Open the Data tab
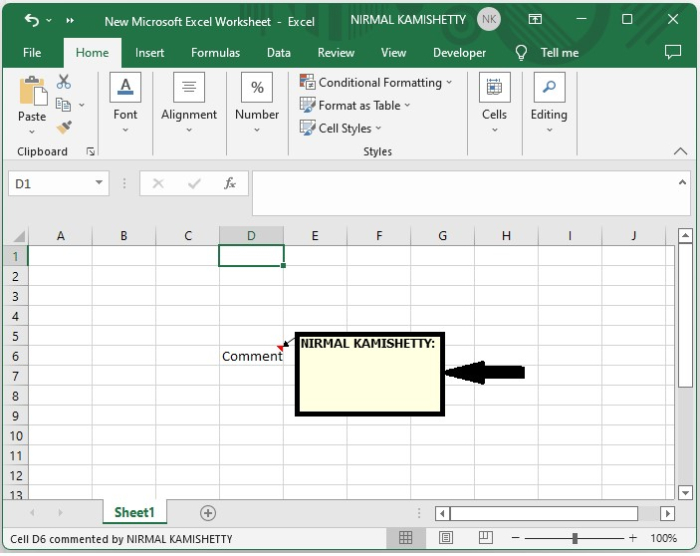The width and height of the screenshot is (700, 556). pyautogui.click(x=279, y=53)
